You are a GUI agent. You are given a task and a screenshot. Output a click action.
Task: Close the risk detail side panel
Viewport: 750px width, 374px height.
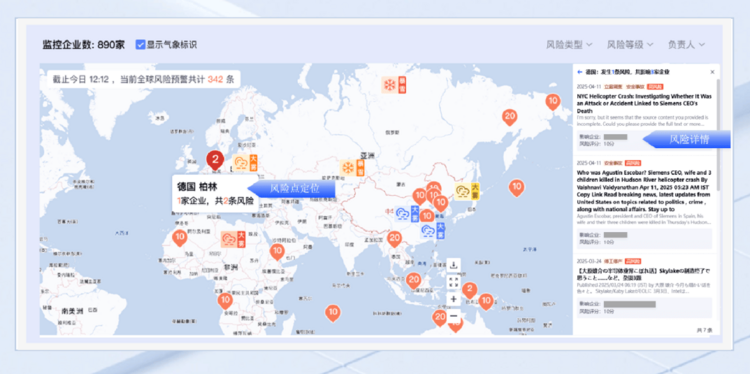coord(712,72)
